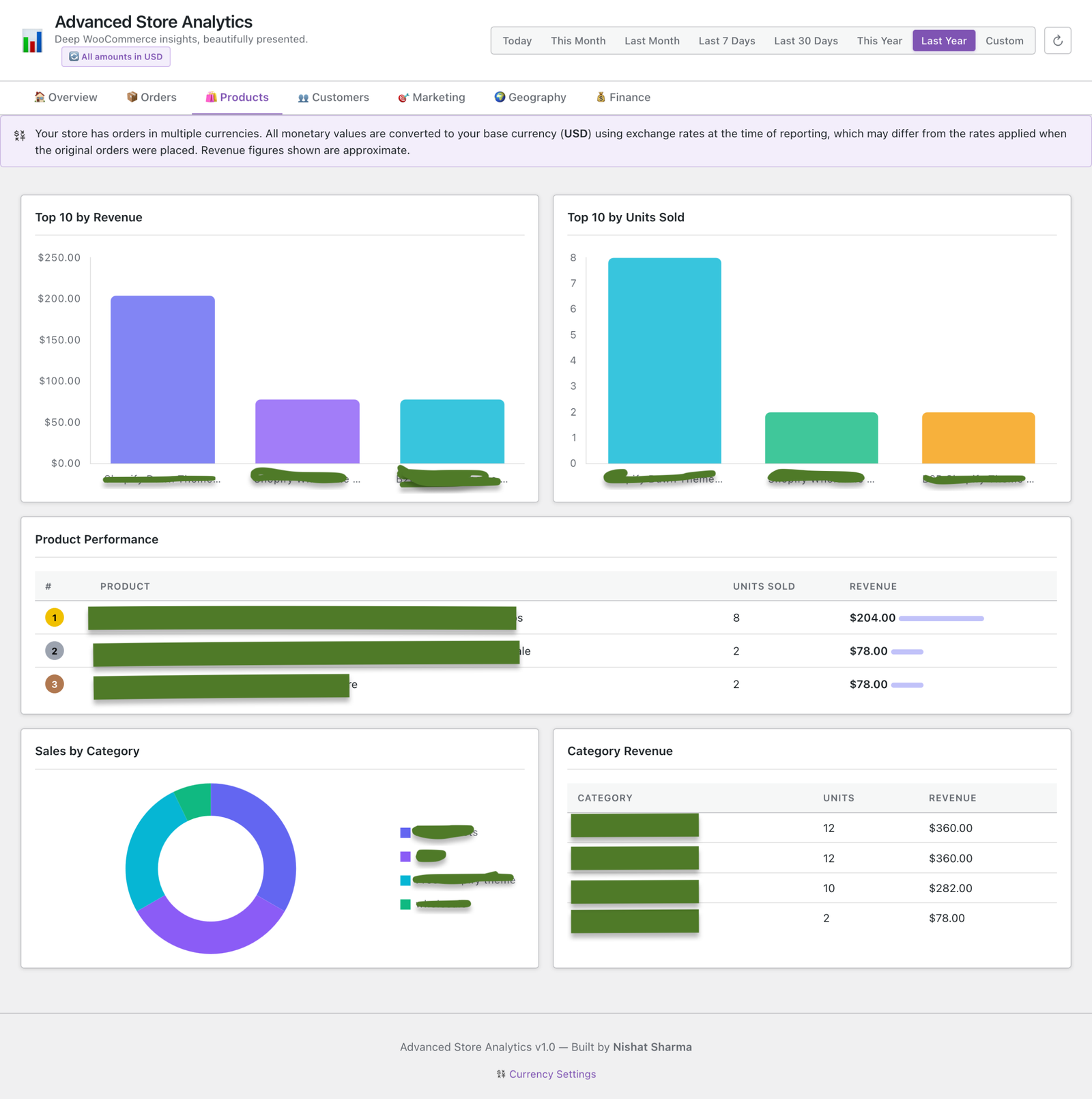Click the cyan legend swatch in Sales by Category
This screenshot has width=1092, height=1099.
tap(405, 881)
